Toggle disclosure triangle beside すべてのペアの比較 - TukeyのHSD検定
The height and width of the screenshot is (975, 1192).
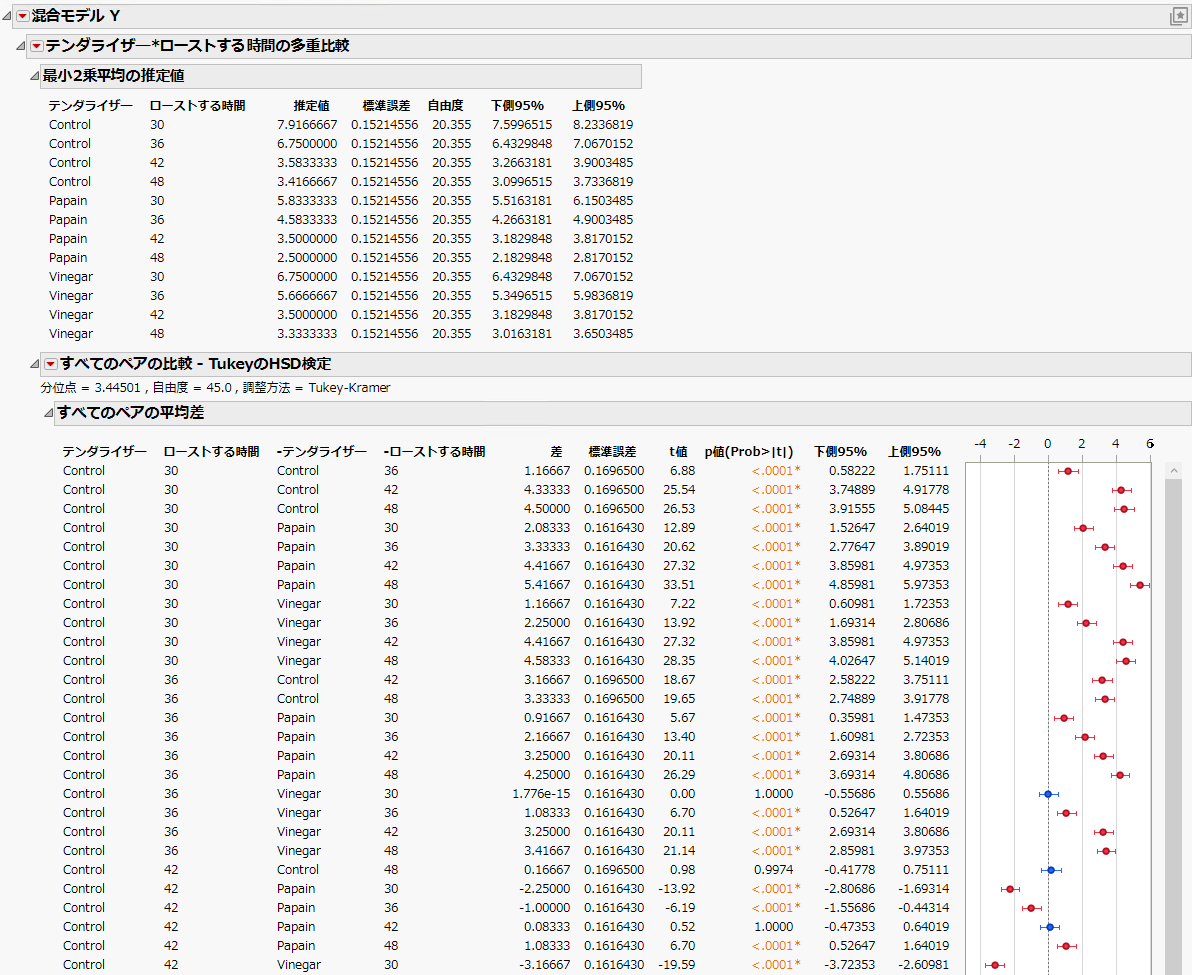(35, 364)
